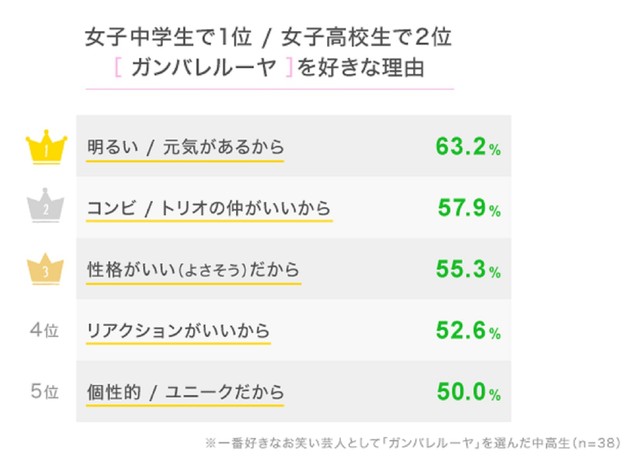
Task: Select the 性格がいい(よさそう)だから reason text
Action: pyautogui.click(x=193, y=270)
